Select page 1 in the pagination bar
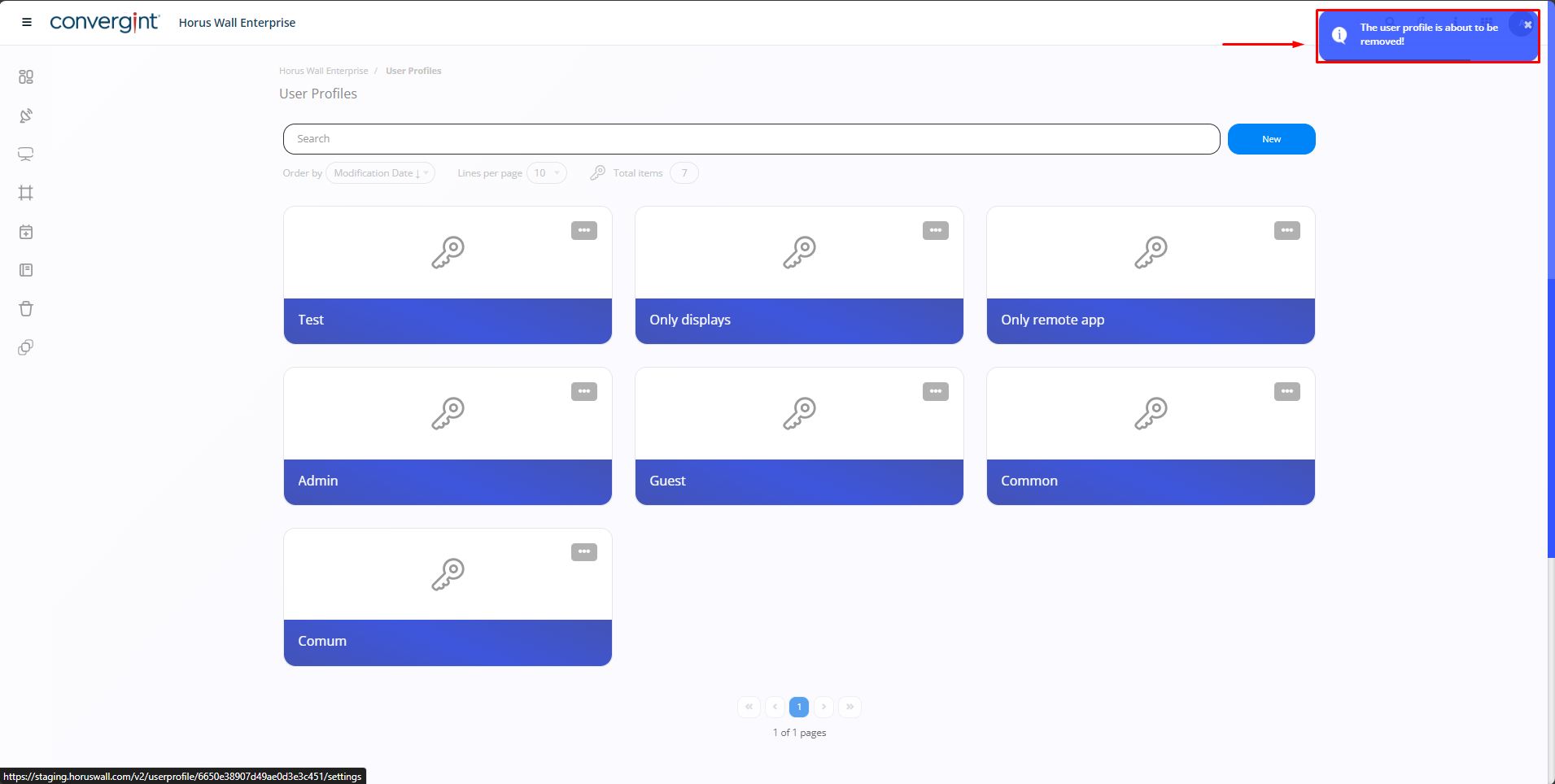This screenshot has height=784, width=1555. 800,707
